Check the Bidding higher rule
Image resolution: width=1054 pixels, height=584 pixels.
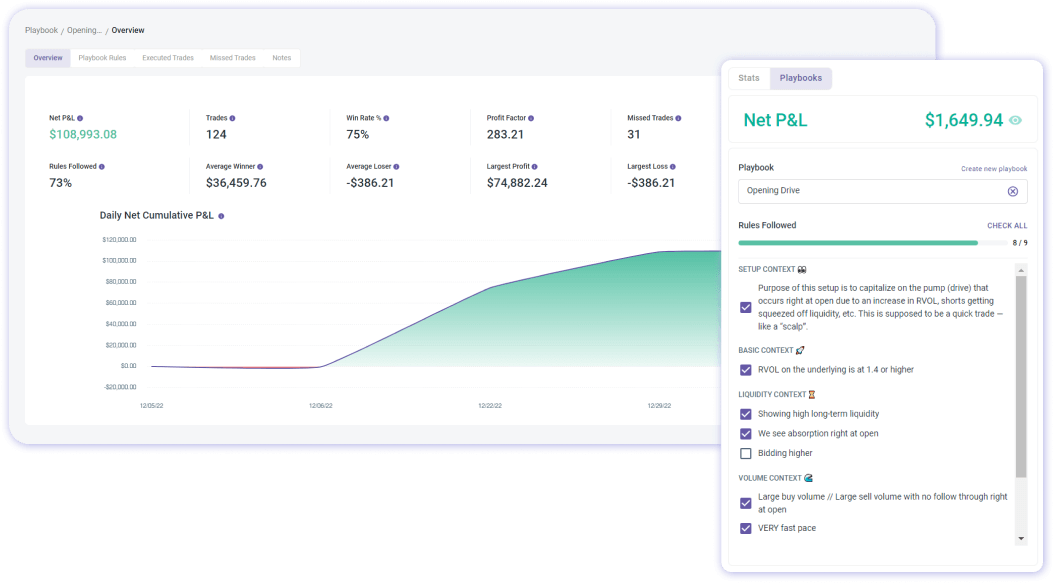745,453
